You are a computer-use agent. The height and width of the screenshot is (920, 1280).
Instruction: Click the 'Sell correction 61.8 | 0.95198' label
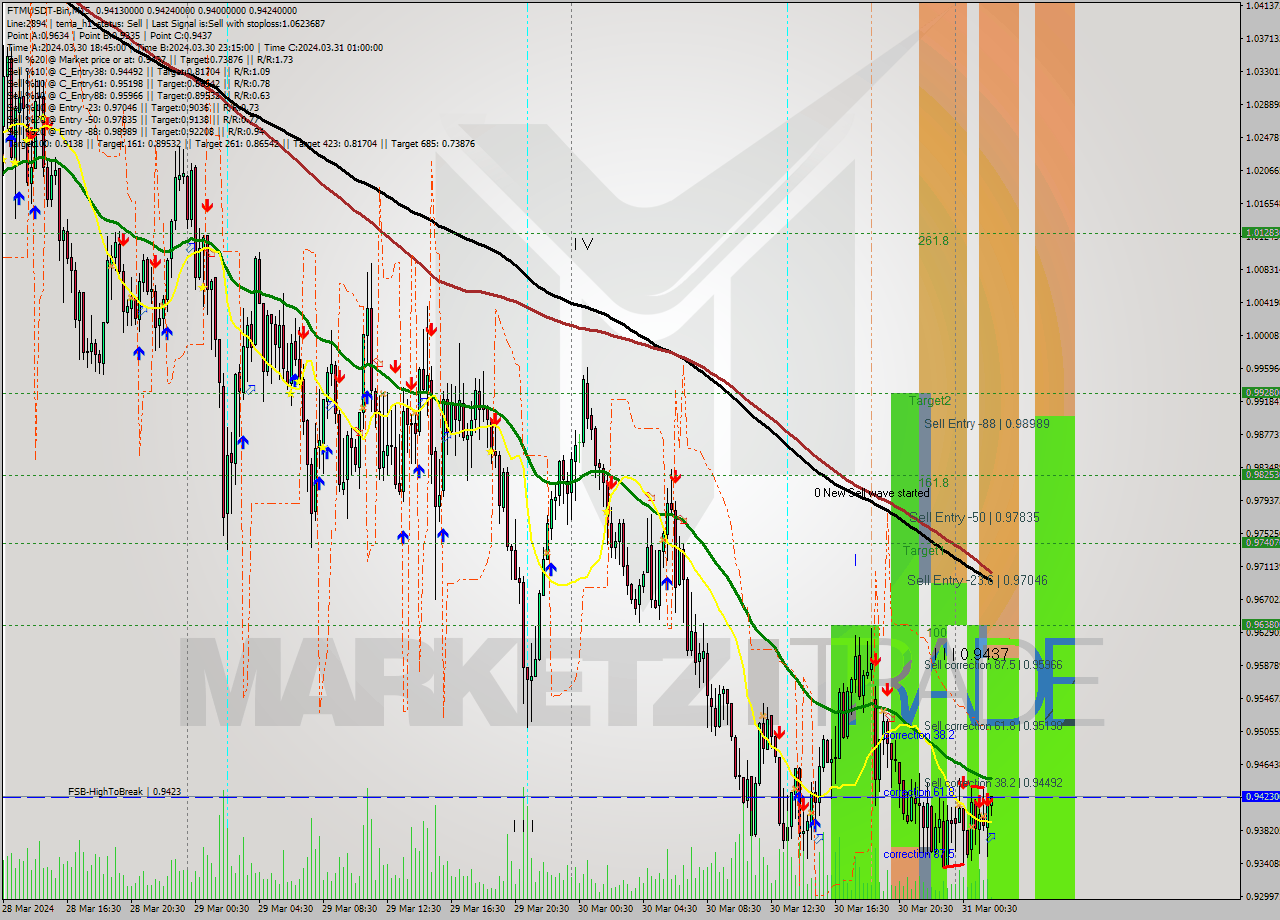(993, 726)
